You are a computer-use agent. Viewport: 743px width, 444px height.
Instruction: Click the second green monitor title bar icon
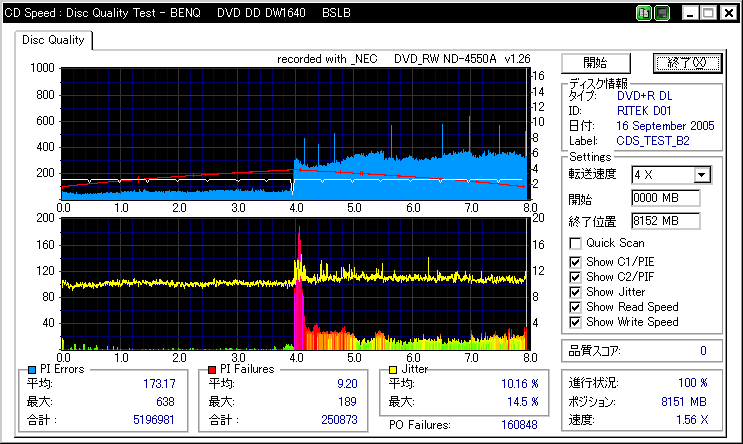tap(661, 13)
